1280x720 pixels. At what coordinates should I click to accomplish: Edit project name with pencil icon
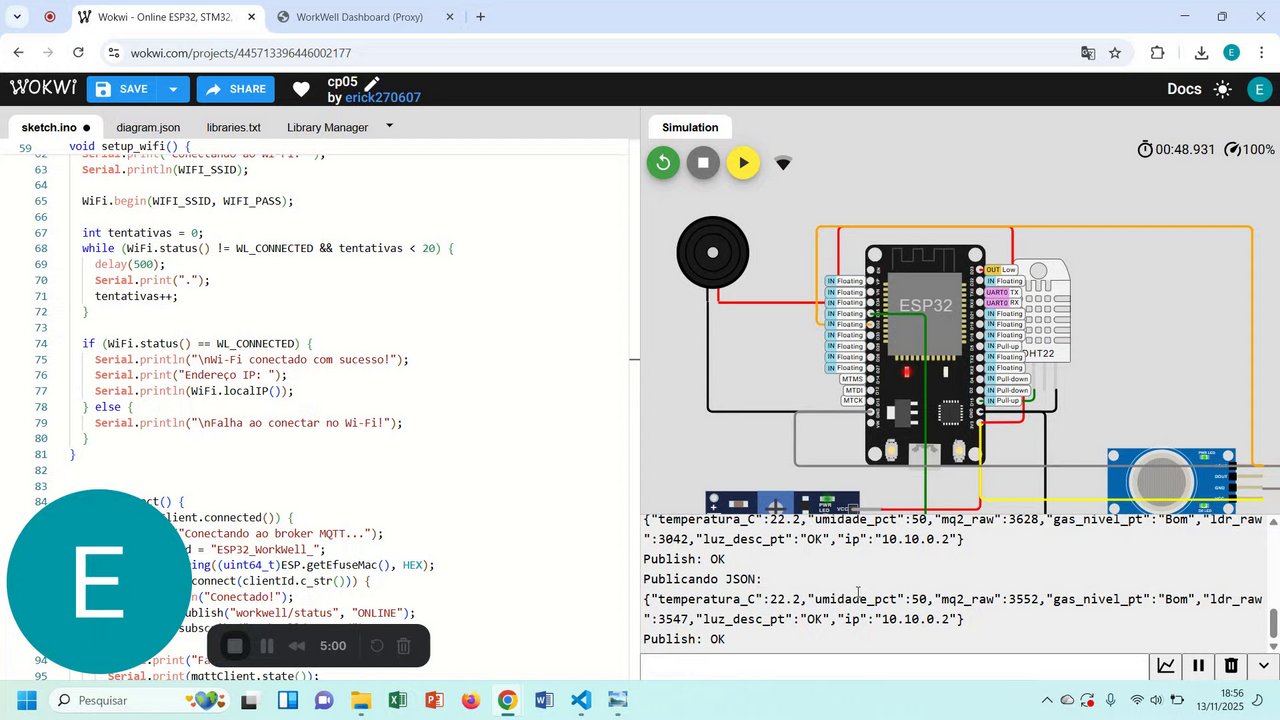[x=372, y=83]
